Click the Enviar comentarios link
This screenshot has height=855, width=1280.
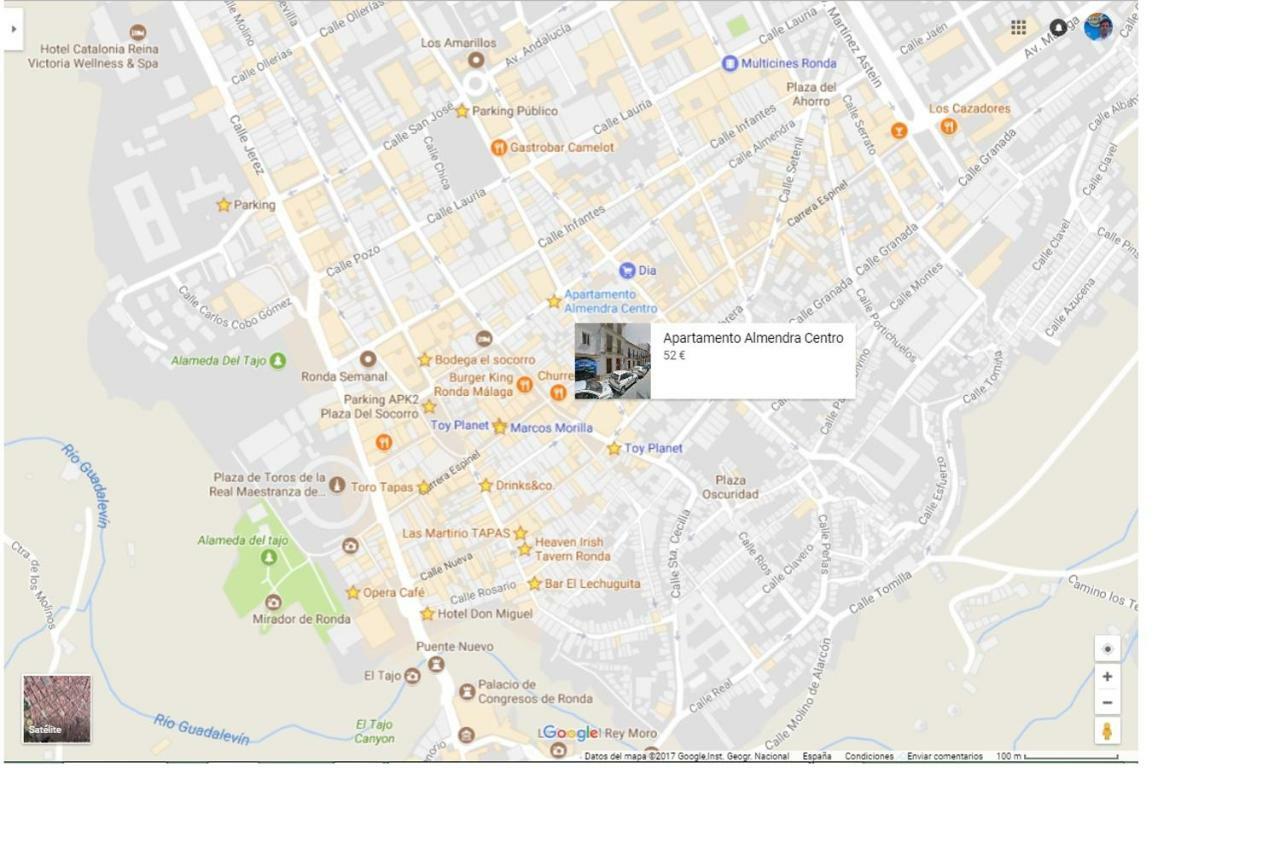tap(945, 756)
